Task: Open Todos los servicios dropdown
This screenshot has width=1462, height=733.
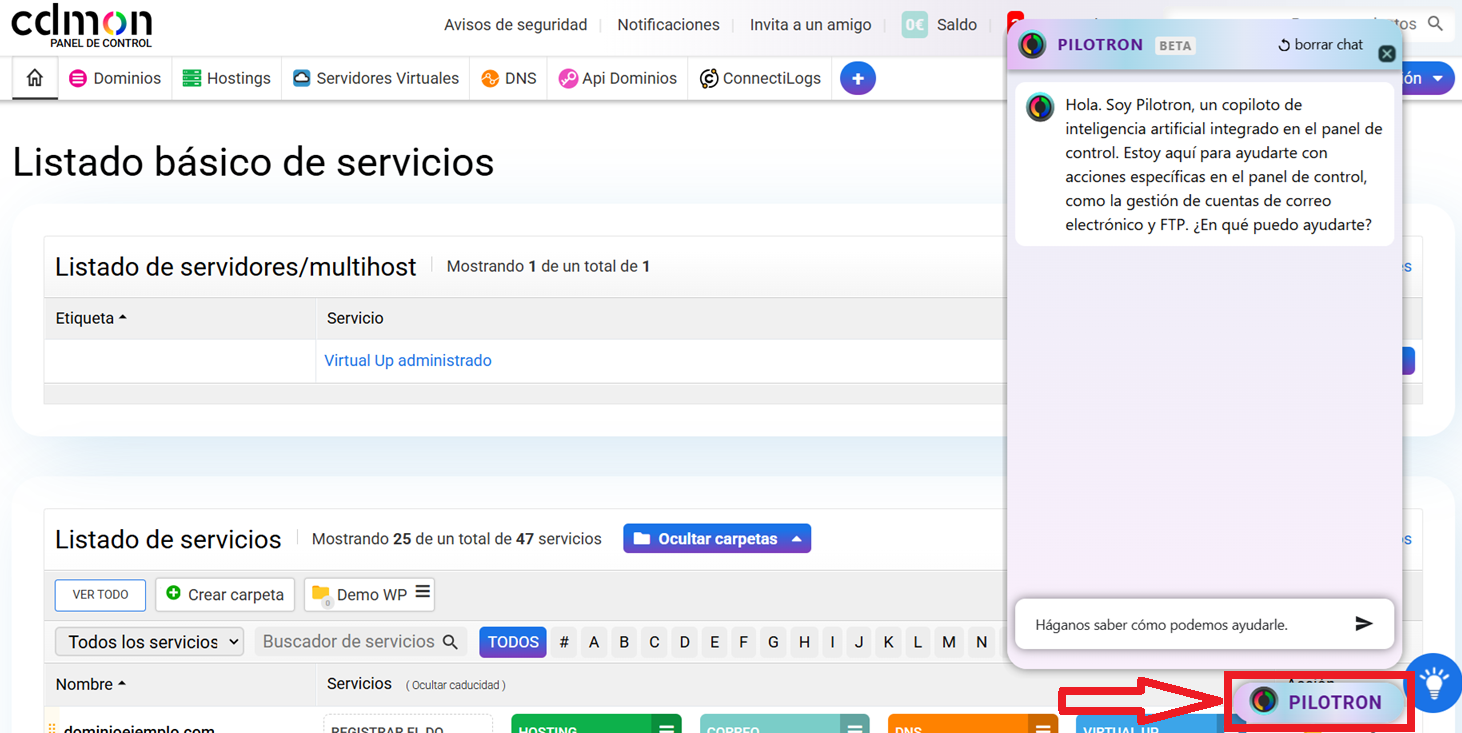Action: point(149,642)
